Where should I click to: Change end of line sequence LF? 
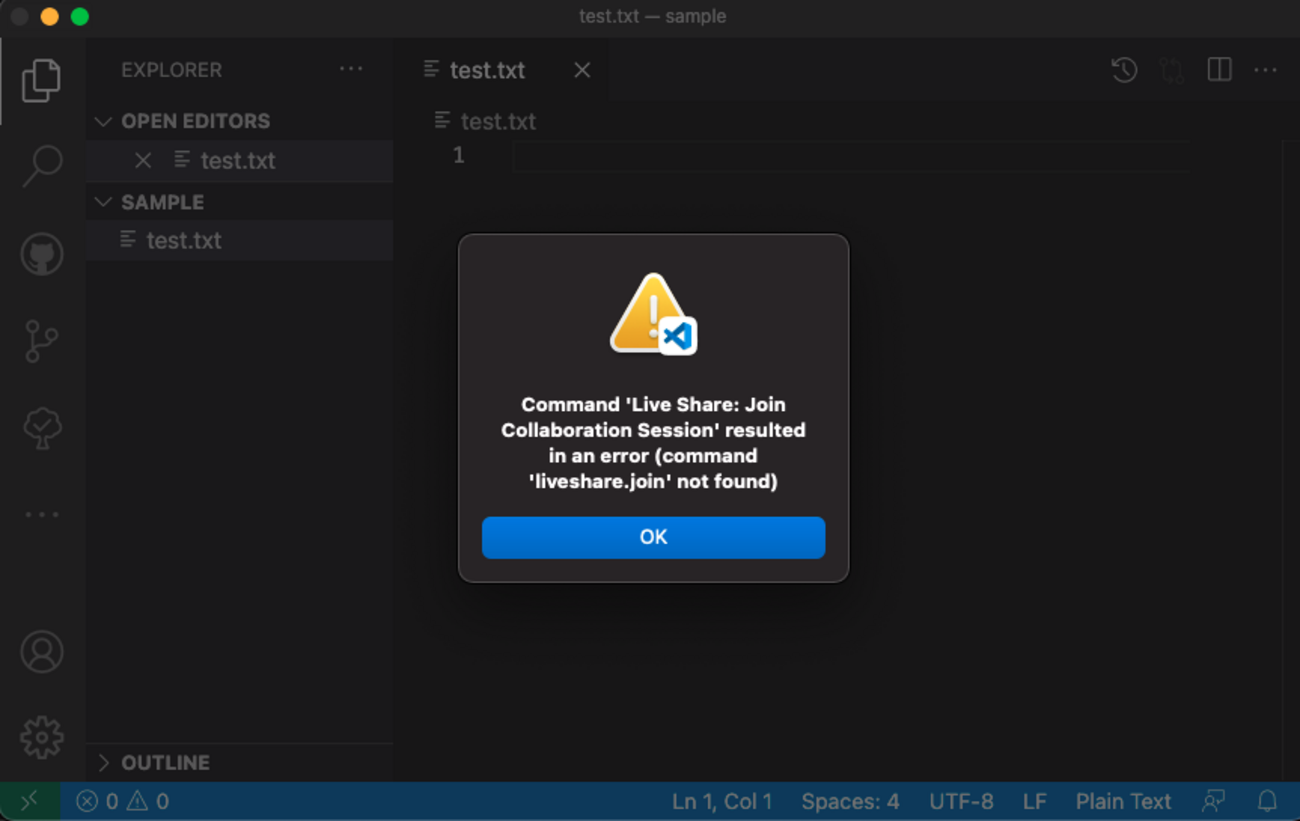tap(1034, 801)
